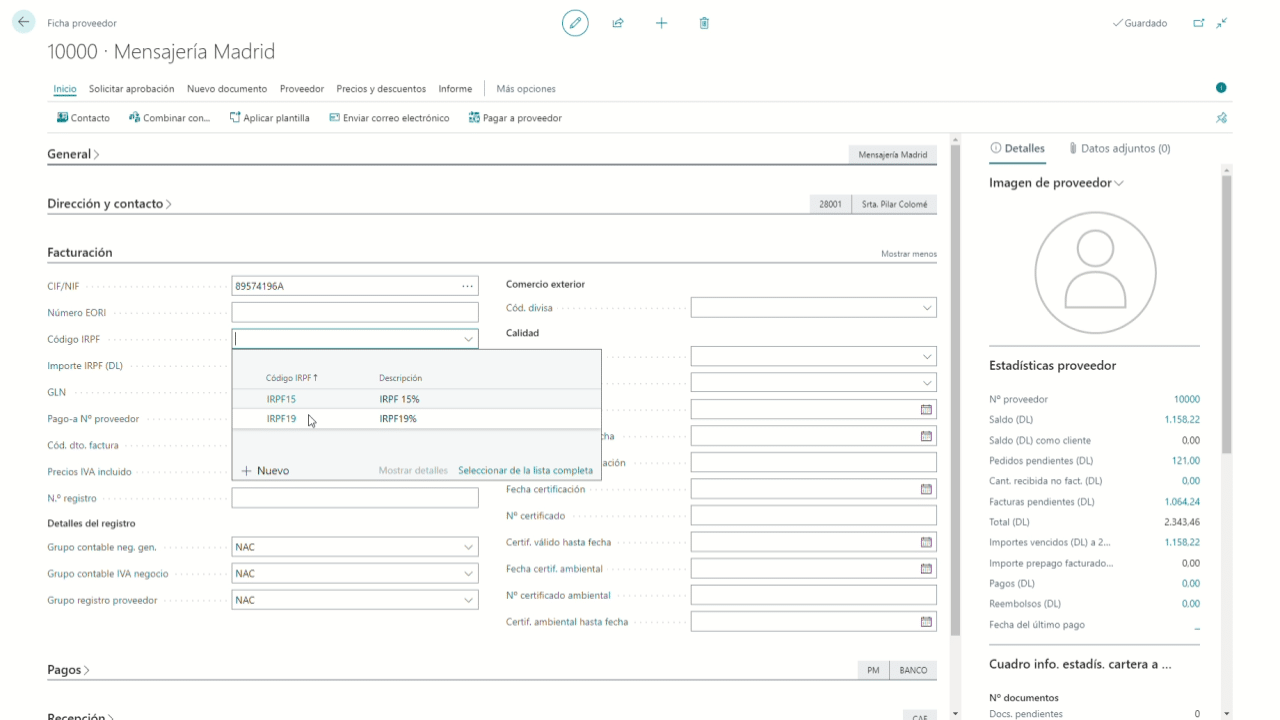Open the share icon in header
The width and height of the screenshot is (1280, 720).
click(x=618, y=23)
